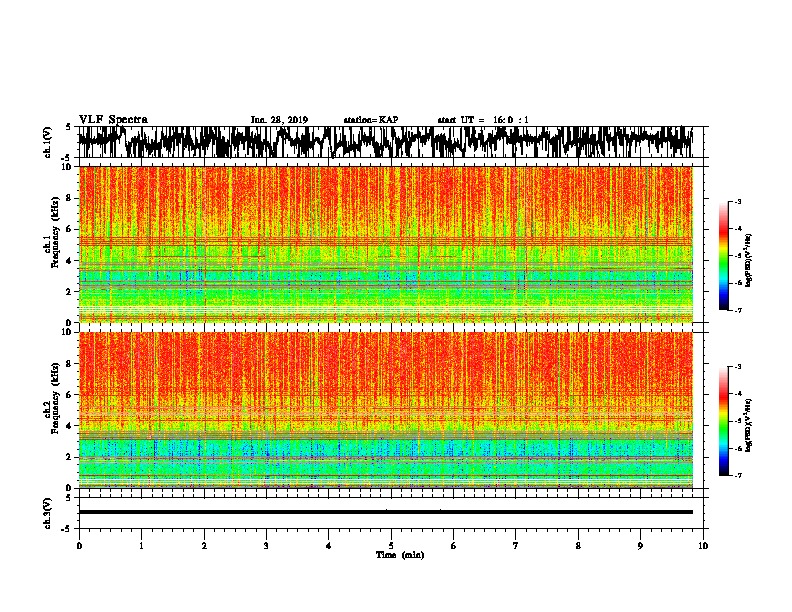Viewport: 792px width, 612px height.
Task: Click the "-7" tick on ch.1 color bar
Action: [737, 311]
